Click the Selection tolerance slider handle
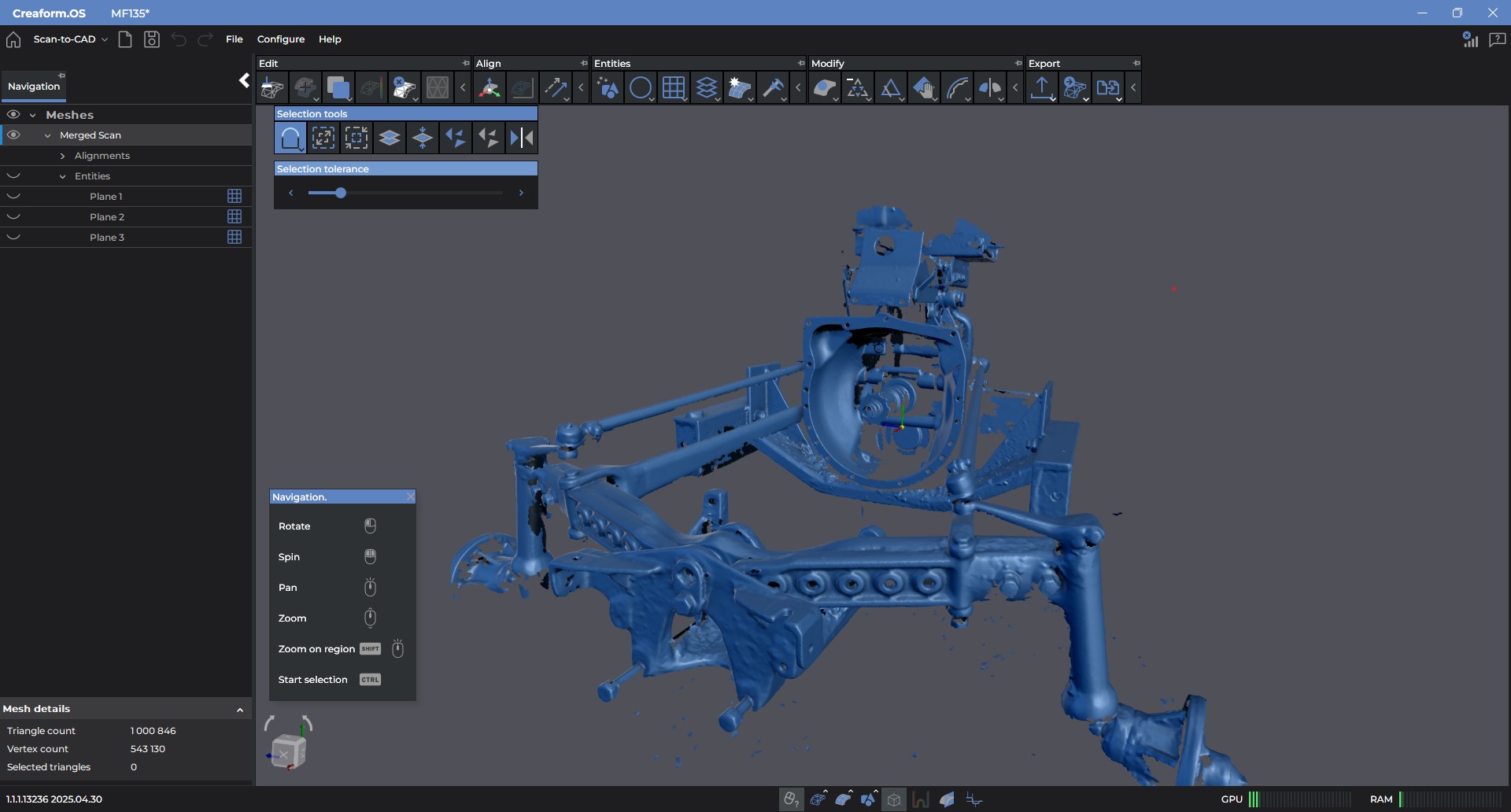The height and width of the screenshot is (812, 1511). click(341, 193)
